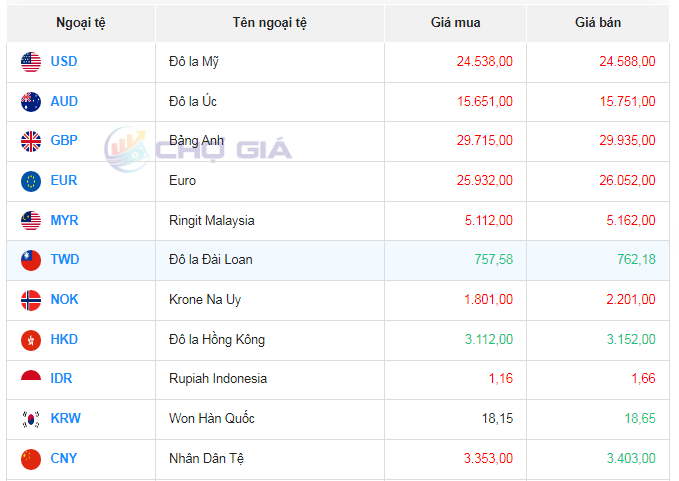Select the Krone Na Uy currency name
679x481 pixels.
pos(207,300)
